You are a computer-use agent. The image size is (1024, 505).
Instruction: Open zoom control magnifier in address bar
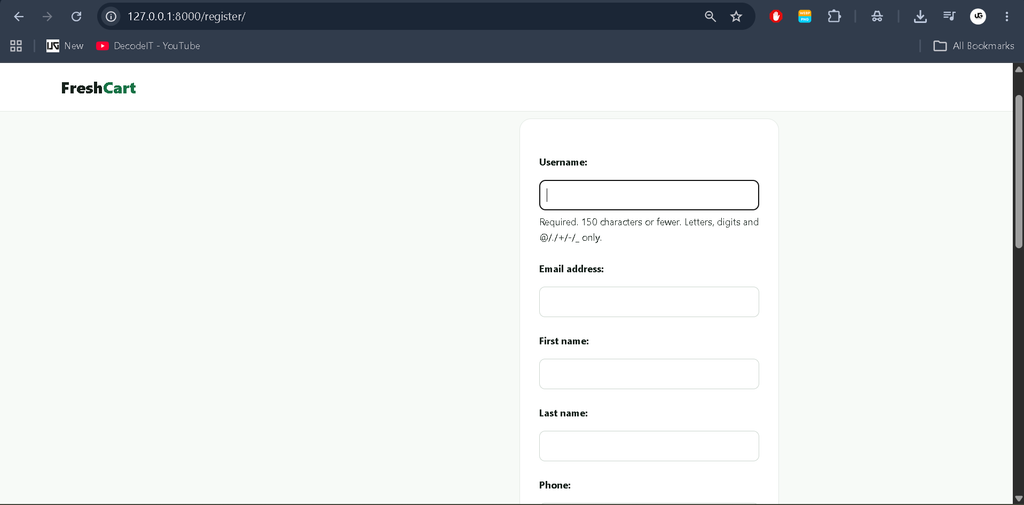click(711, 16)
